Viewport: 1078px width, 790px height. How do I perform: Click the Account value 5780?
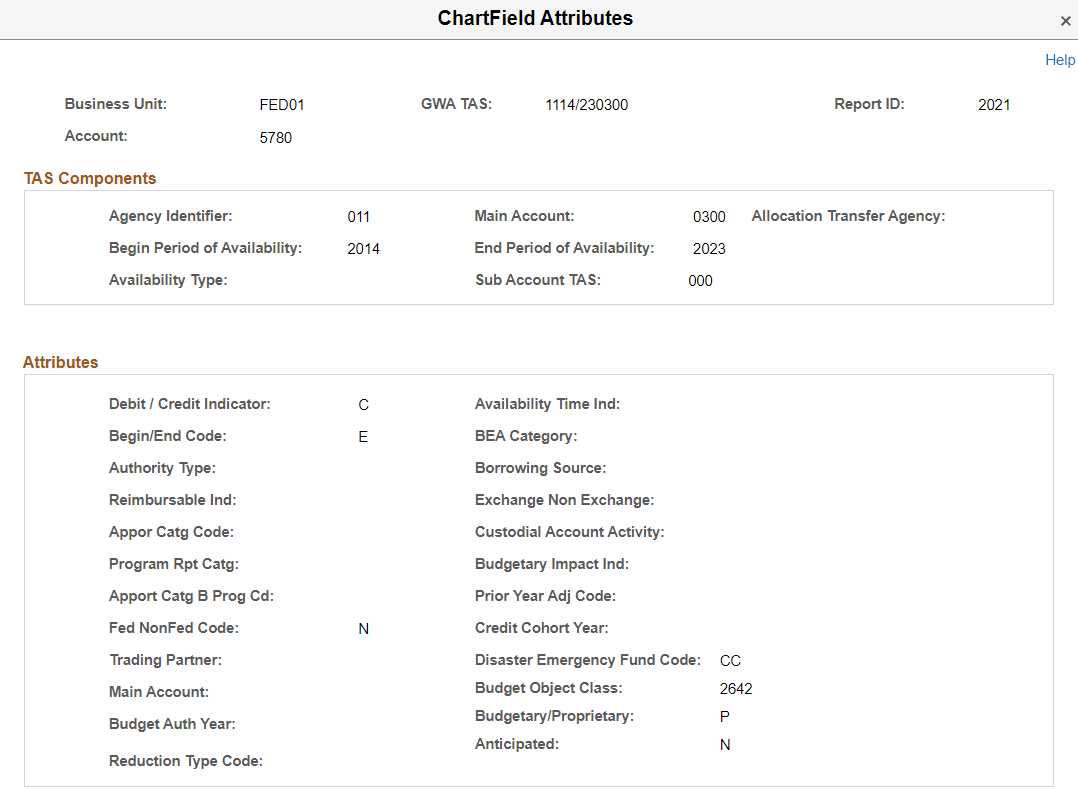pos(276,137)
